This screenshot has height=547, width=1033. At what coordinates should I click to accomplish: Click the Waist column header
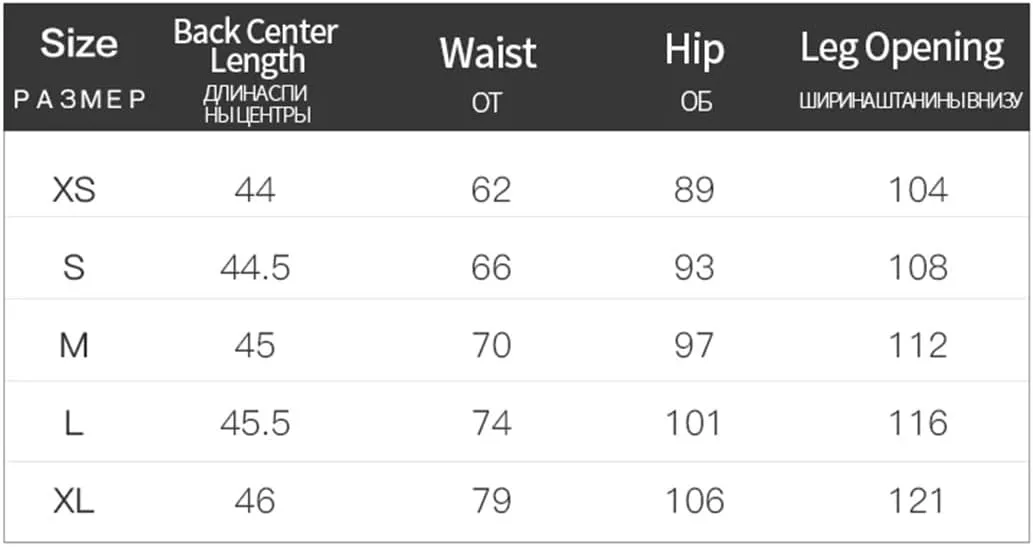coord(488,53)
